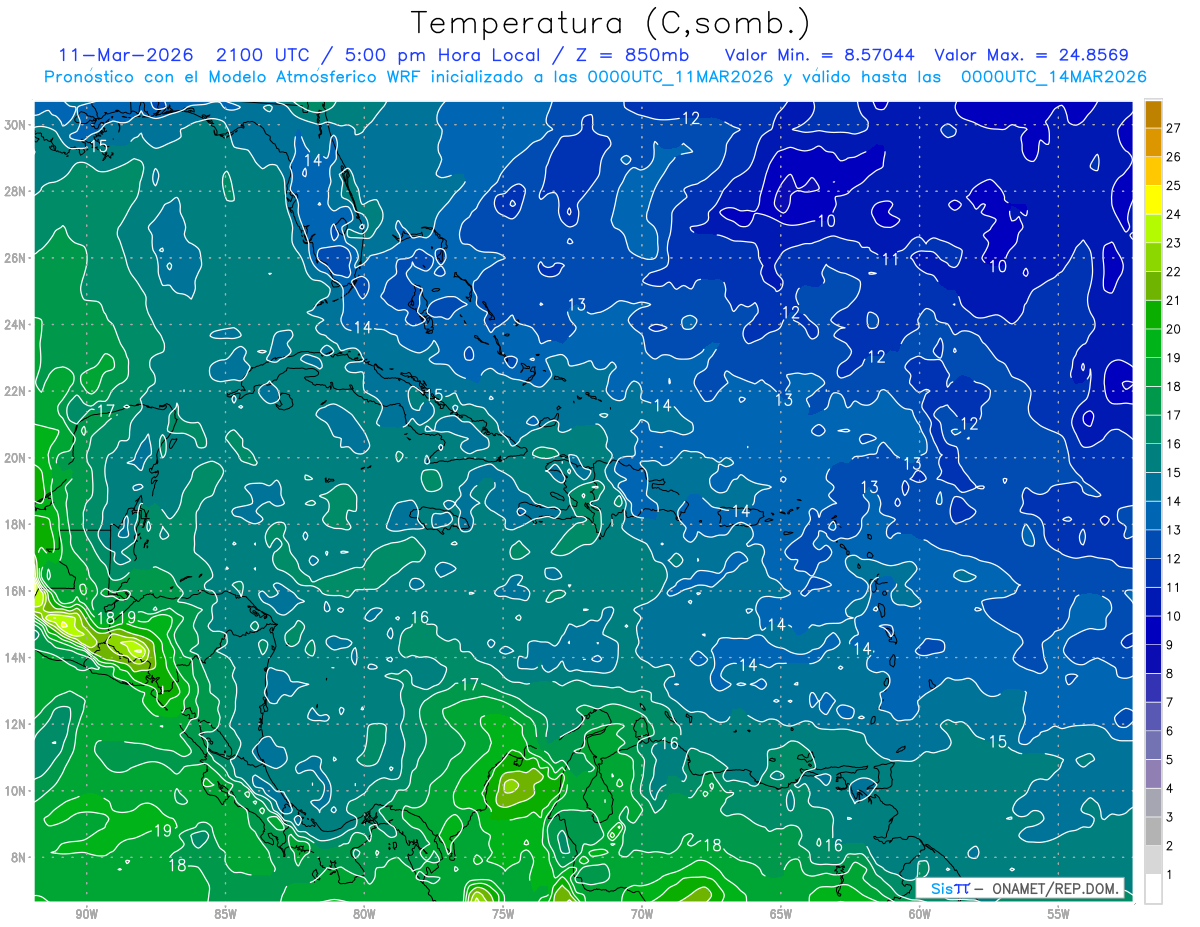The width and height of the screenshot is (1200, 927).
Task: Click the colorbar value label '26'
Action: click(1174, 156)
